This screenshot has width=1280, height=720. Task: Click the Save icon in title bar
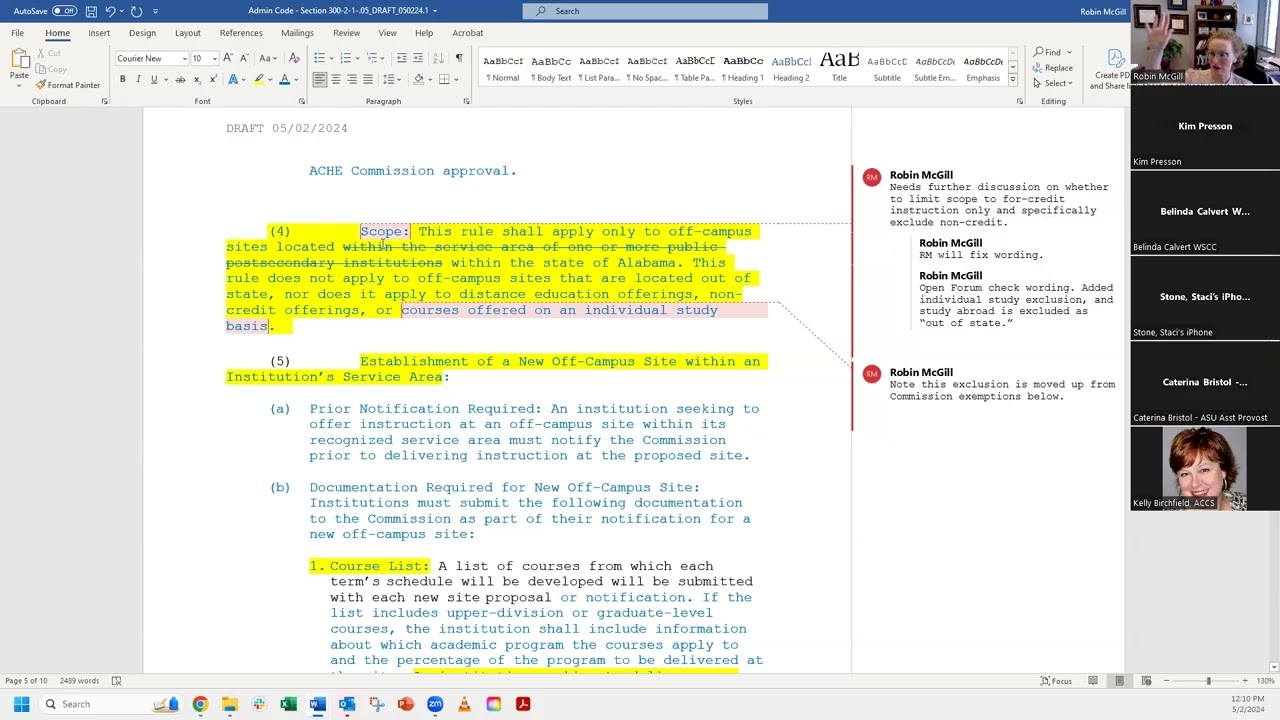91,11
